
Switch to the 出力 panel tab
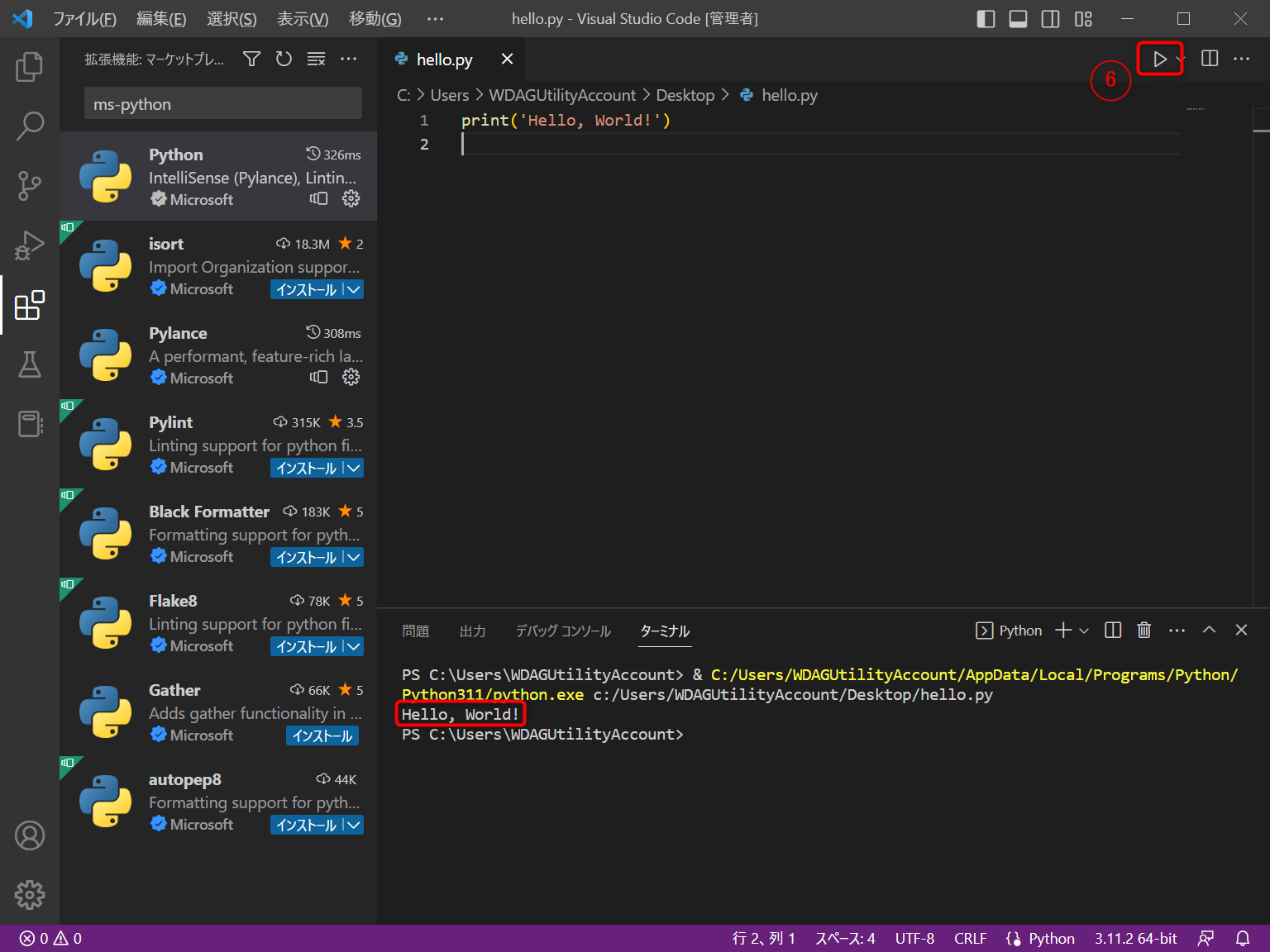pyautogui.click(x=473, y=631)
